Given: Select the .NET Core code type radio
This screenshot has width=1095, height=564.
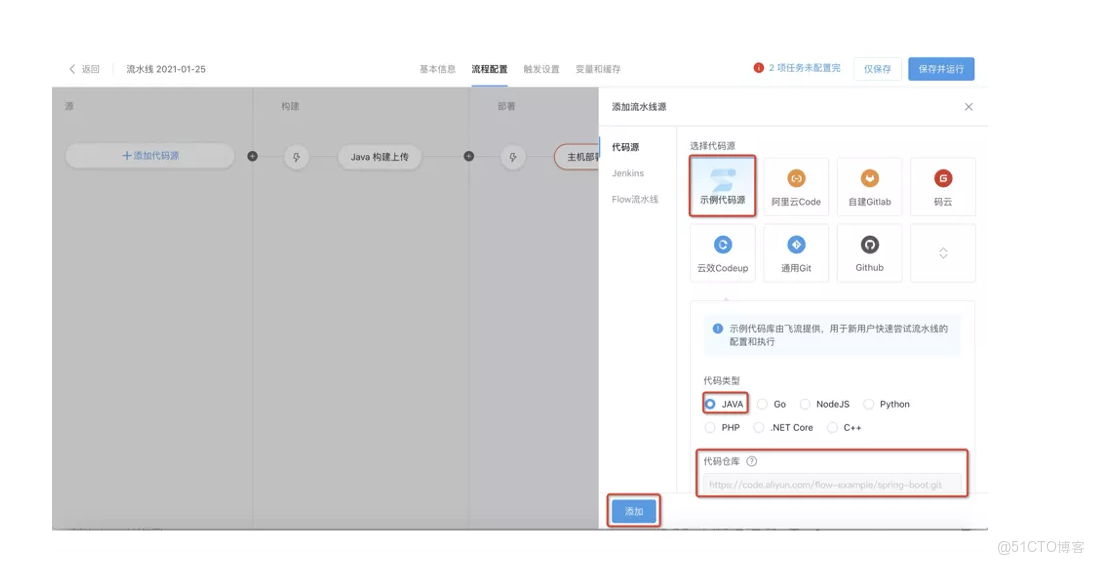Looking at the screenshot, I should click(759, 427).
